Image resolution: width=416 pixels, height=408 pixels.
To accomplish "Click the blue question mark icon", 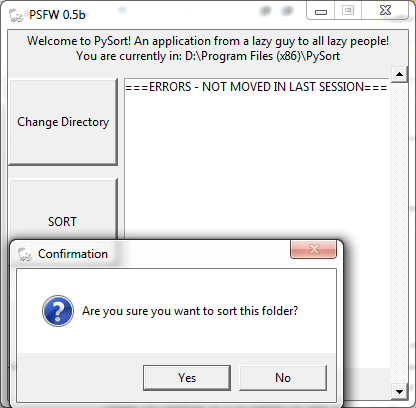I will pos(58,311).
